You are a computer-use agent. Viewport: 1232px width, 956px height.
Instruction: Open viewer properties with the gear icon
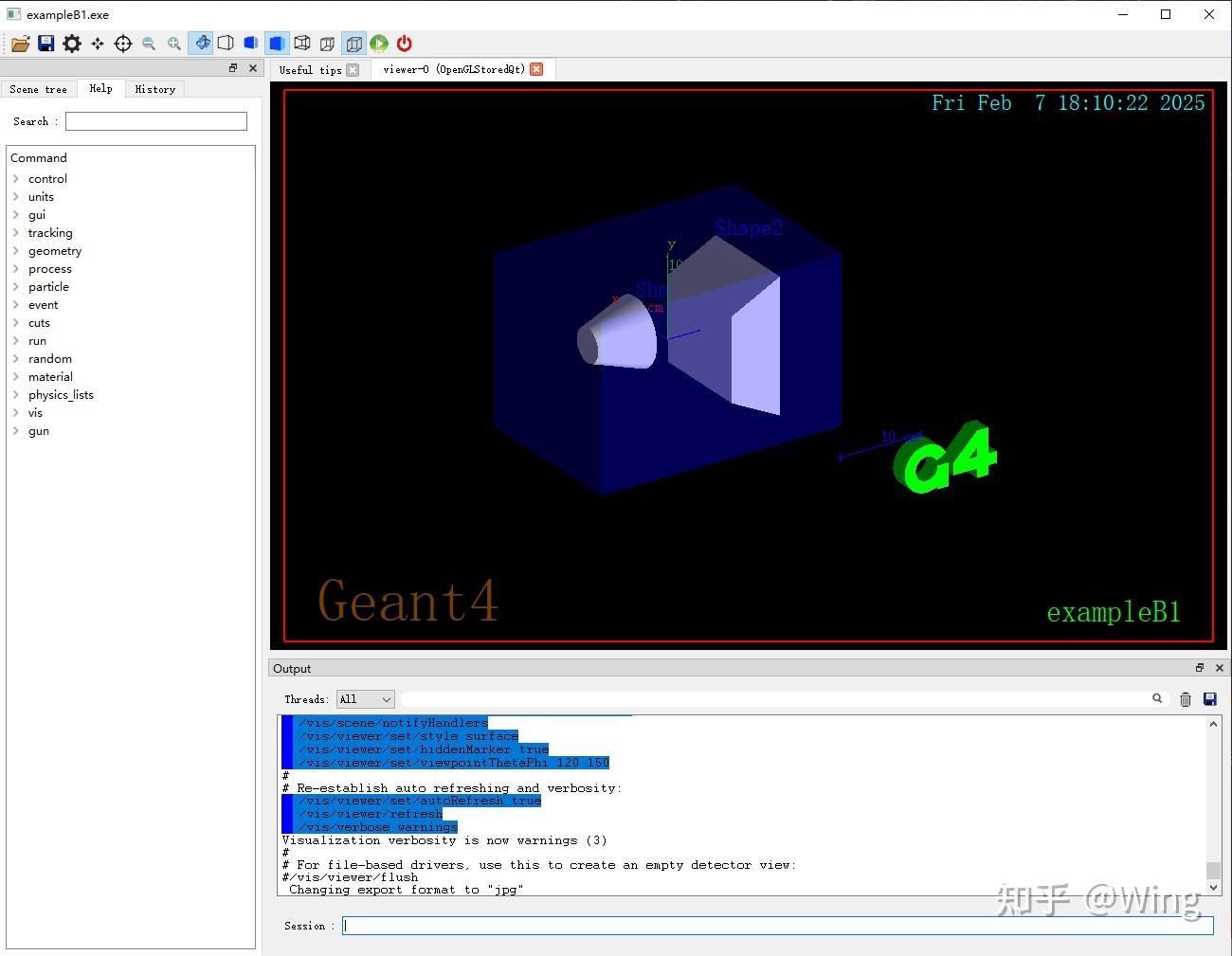(72, 44)
